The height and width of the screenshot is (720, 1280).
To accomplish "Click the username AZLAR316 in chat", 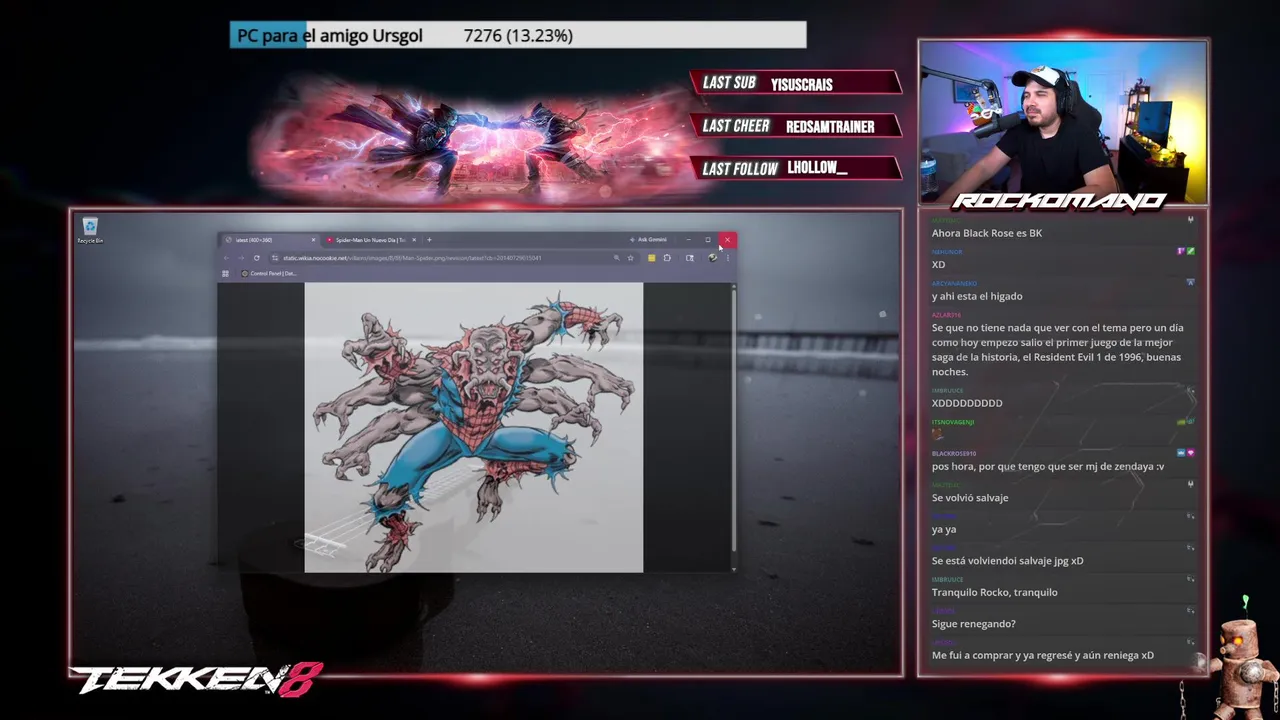I will 946,315.
